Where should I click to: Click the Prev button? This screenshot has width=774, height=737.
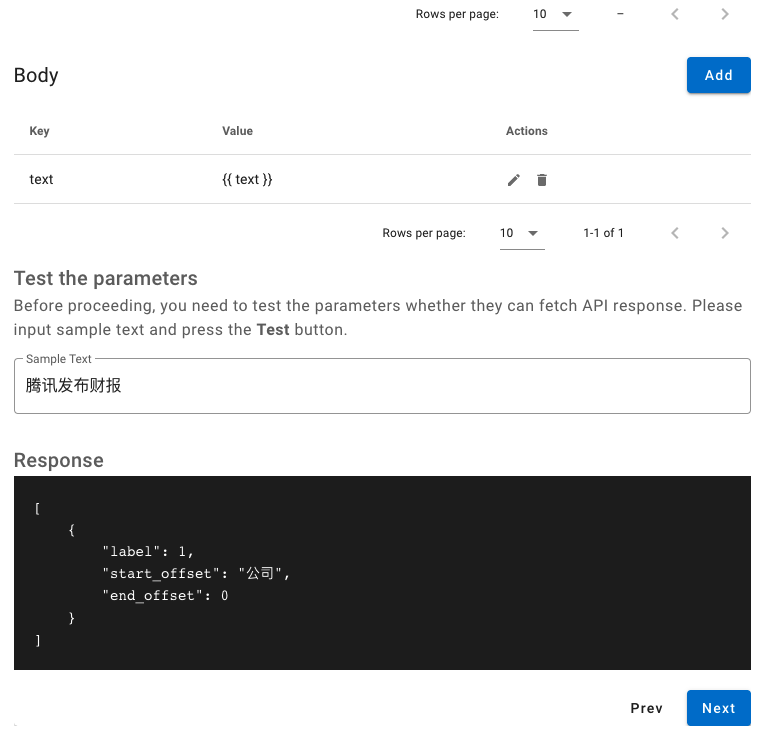coord(646,708)
